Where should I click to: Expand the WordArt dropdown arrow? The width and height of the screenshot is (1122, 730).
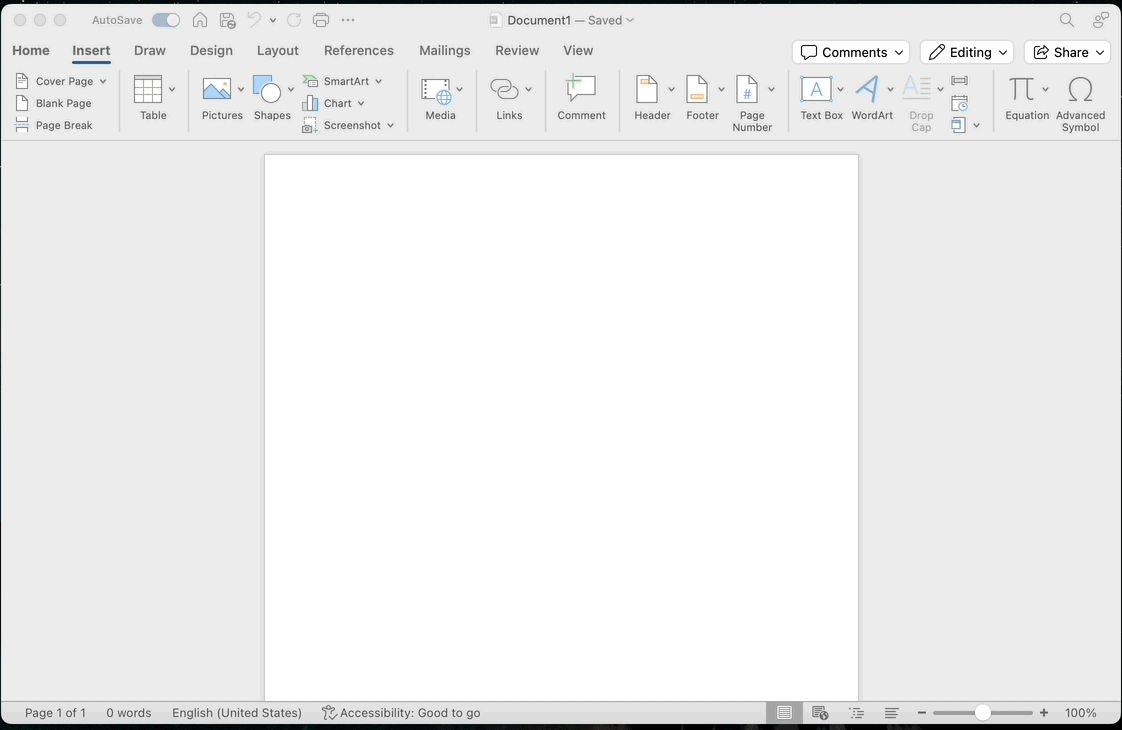pyautogui.click(x=890, y=89)
